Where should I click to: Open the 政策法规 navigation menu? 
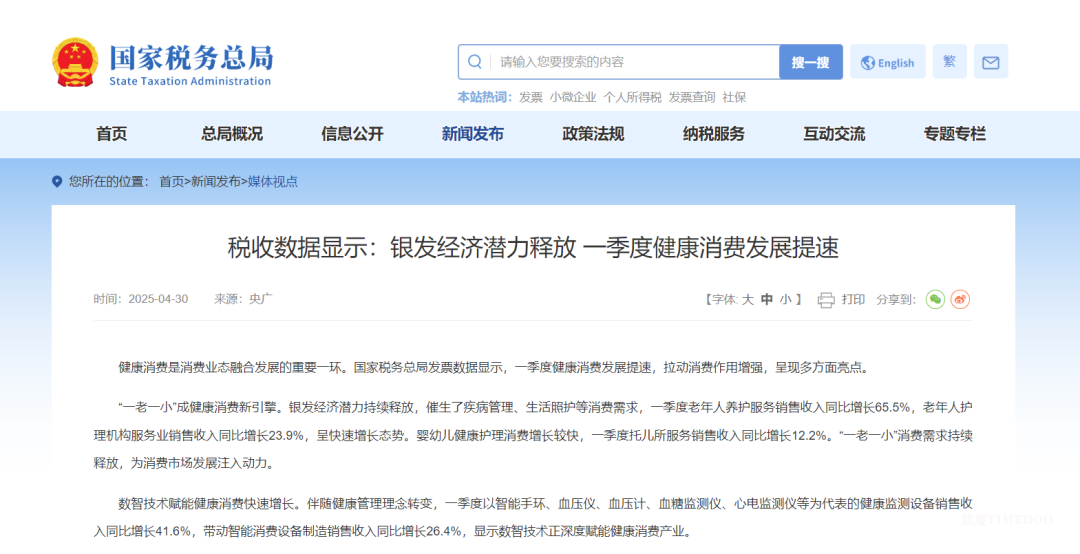point(593,134)
